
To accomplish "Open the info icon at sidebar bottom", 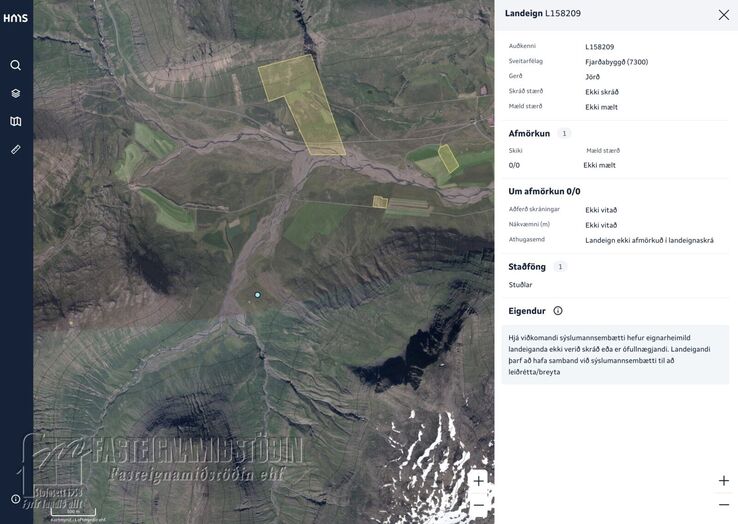I will pos(16,499).
